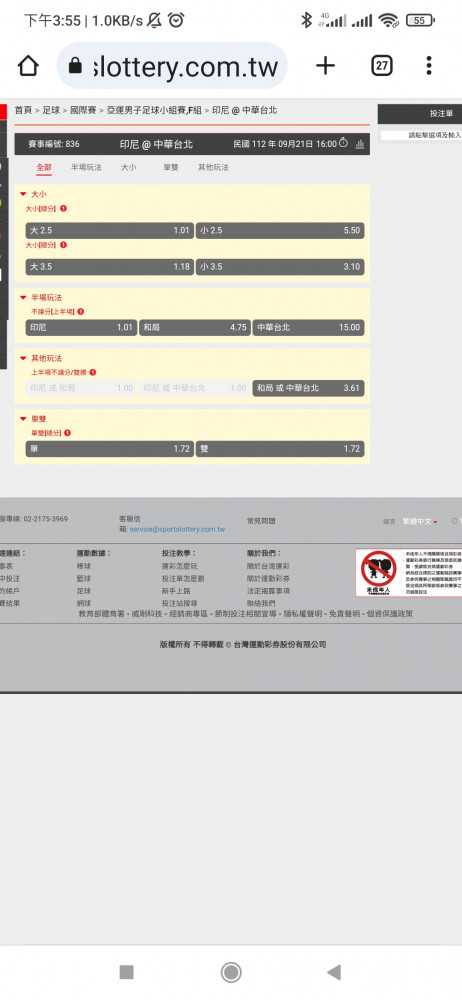Select 和局 或 中華台北 odds 3.61
462x1000 pixels.
pyautogui.click(x=308, y=388)
